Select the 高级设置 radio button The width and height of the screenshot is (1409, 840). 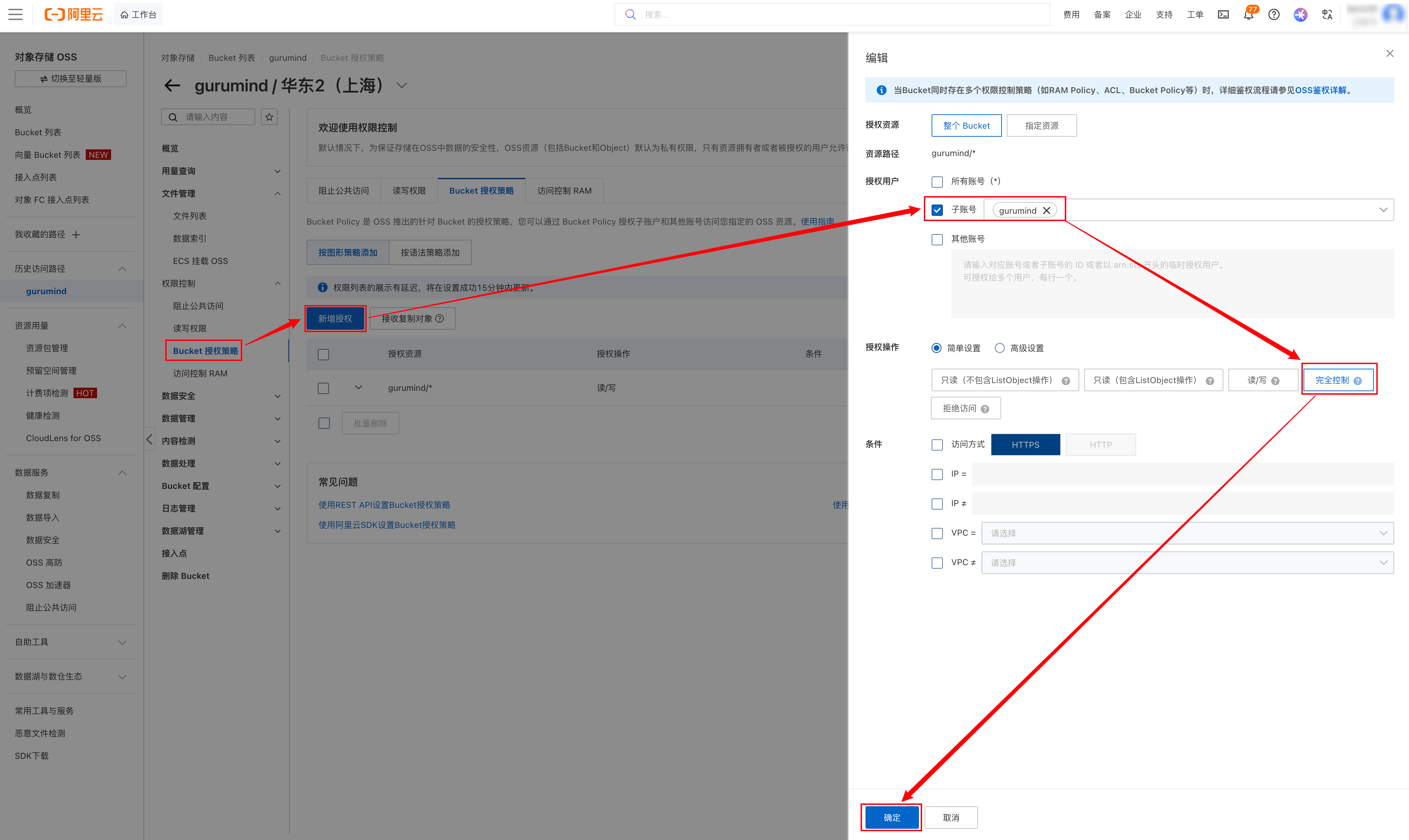click(999, 348)
